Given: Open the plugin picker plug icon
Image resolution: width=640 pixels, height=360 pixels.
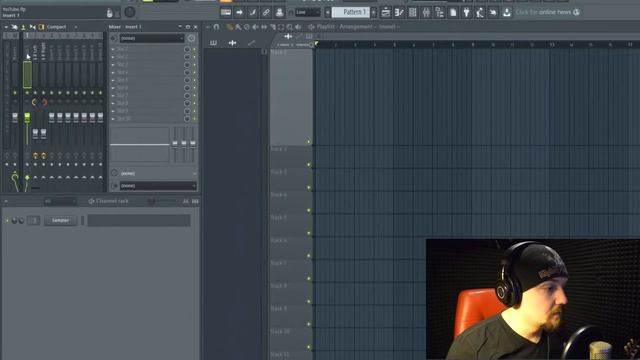Looking at the screenshot, I should click(467, 12).
